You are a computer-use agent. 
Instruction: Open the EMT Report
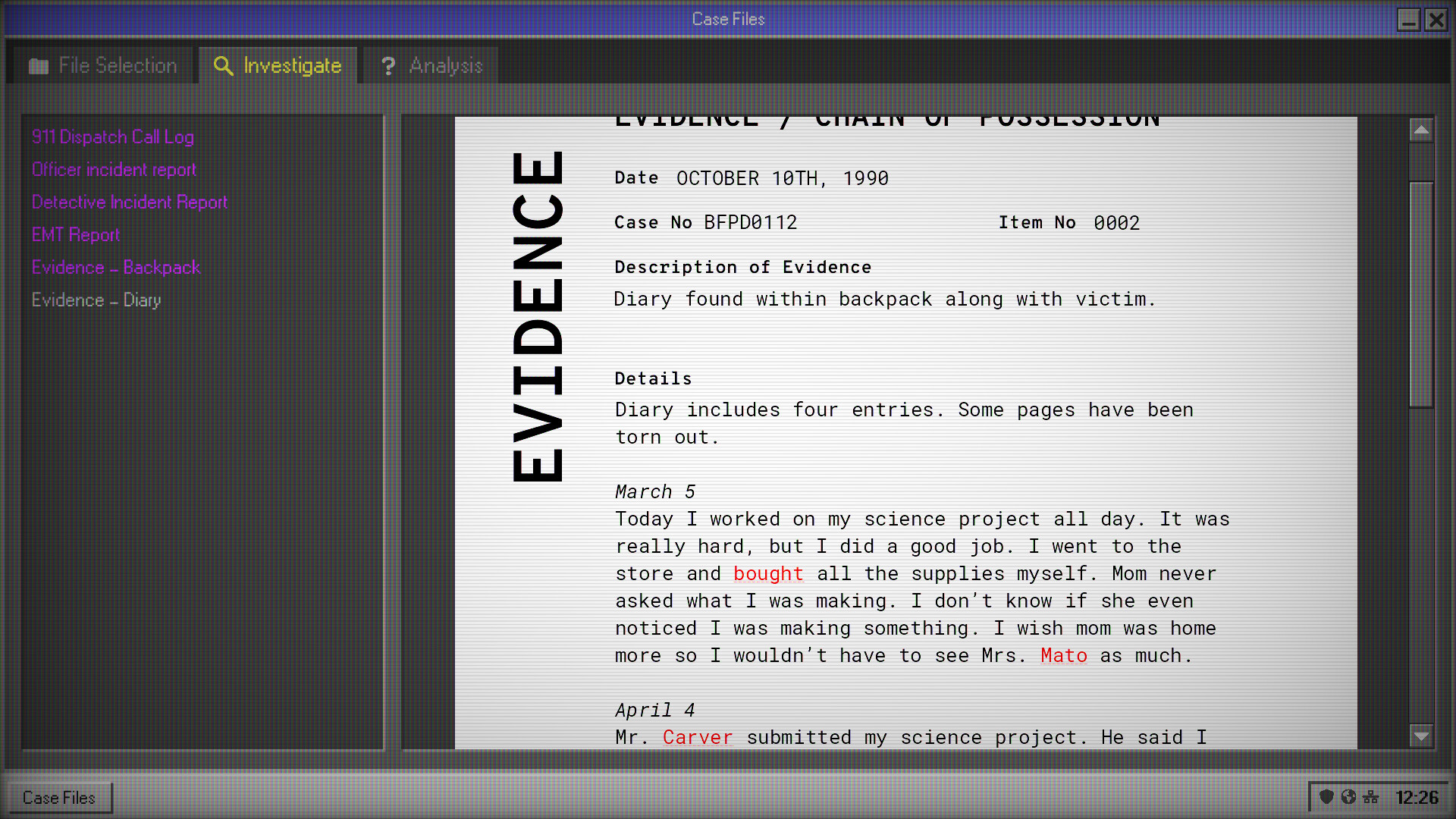pos(75,235)
